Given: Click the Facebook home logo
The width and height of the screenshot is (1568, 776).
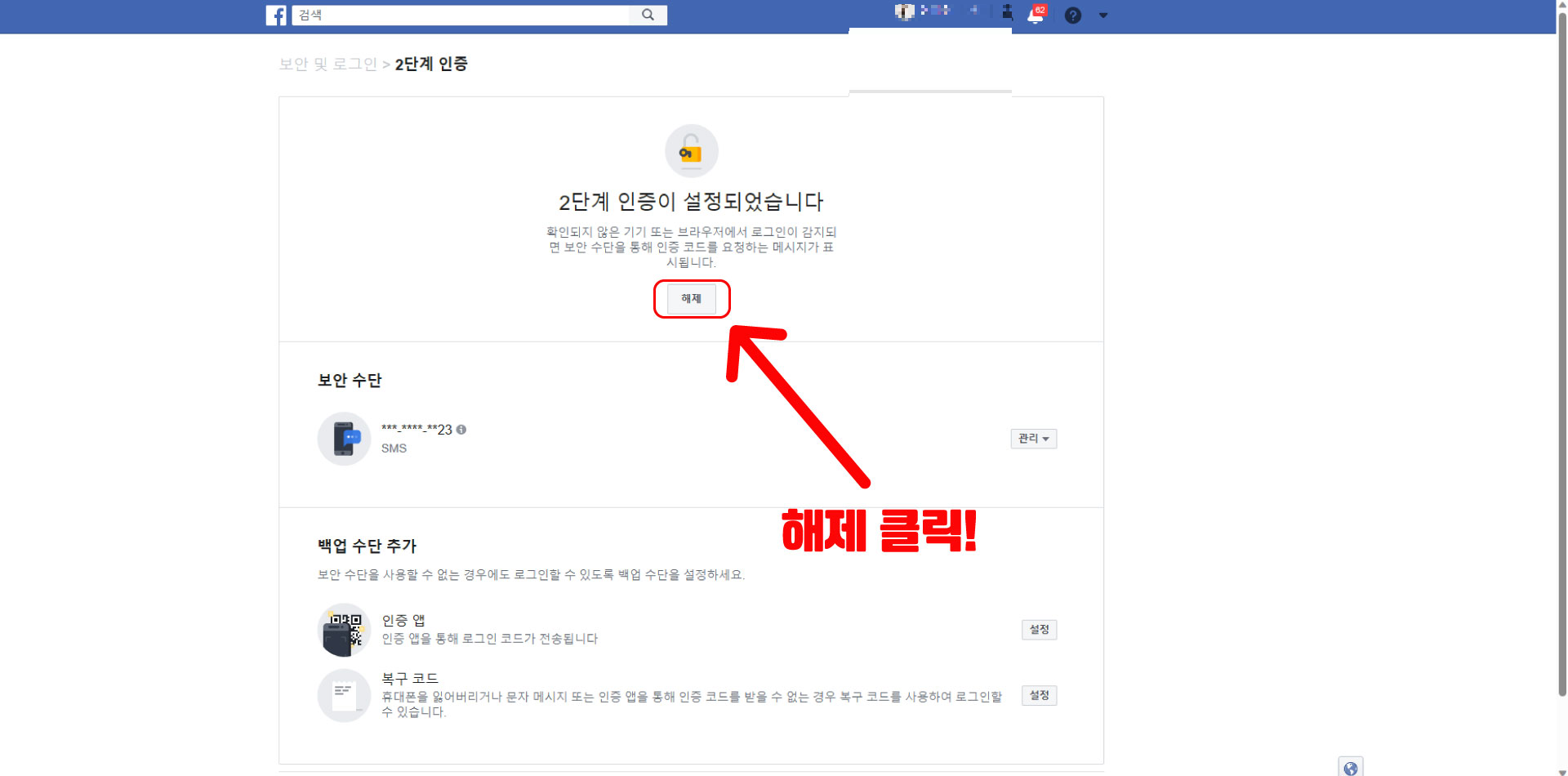Looking at the screenshot, I should click(277, 15).
